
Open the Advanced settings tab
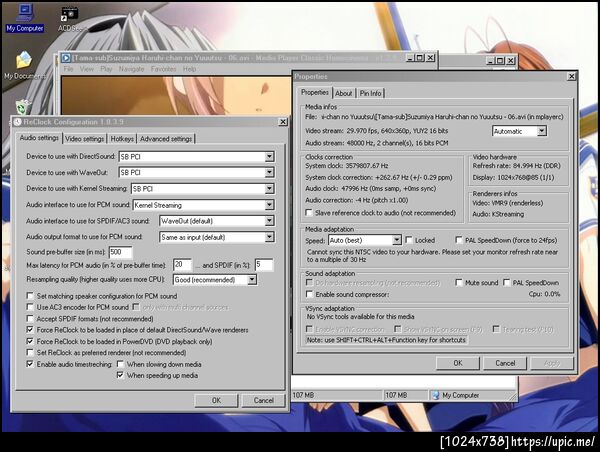pos(166,139)
